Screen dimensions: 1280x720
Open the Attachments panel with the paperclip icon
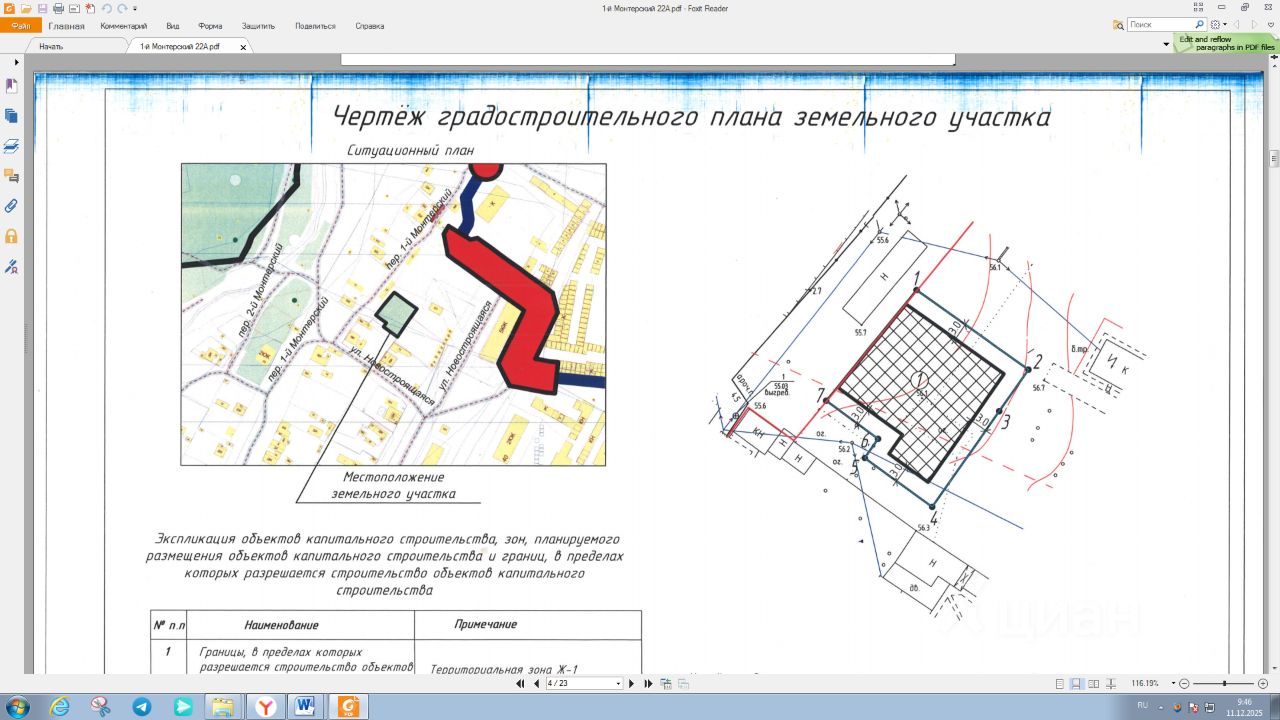(x=12, y=206)
